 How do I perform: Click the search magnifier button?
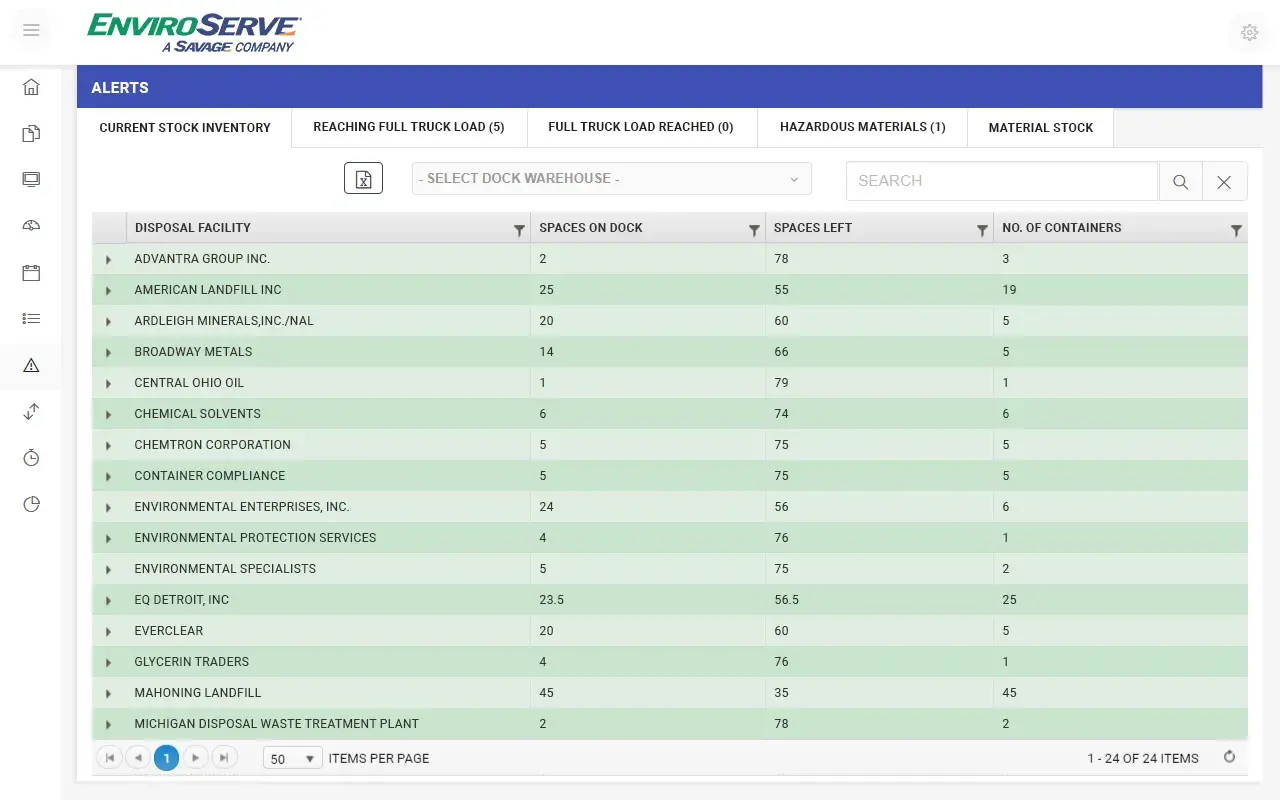1180,181
